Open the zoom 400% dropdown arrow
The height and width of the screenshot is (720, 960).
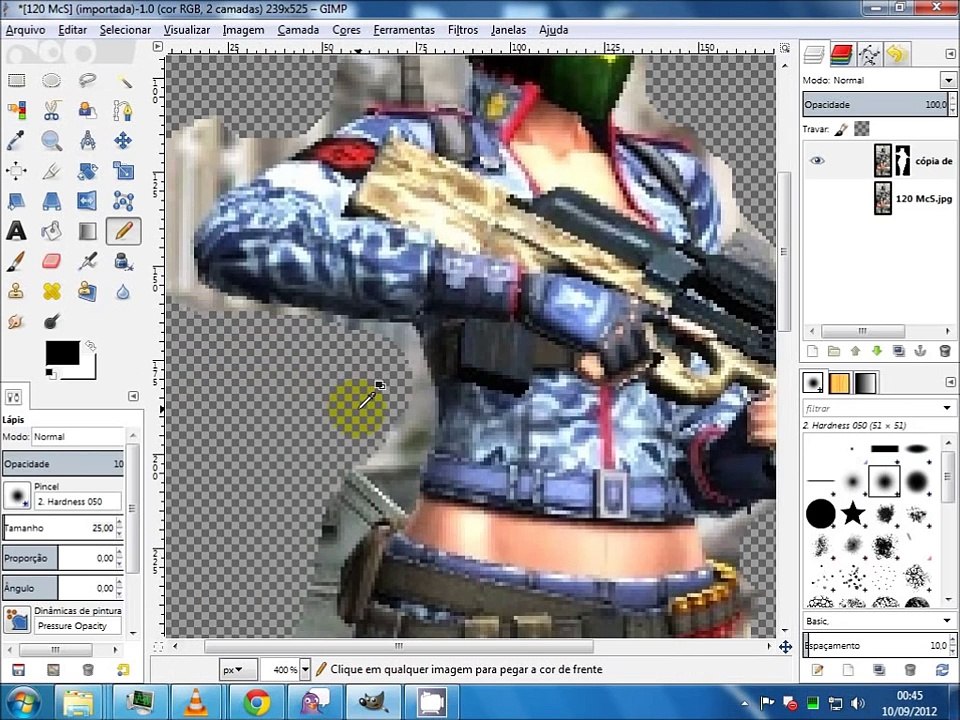tap(305, 669)
